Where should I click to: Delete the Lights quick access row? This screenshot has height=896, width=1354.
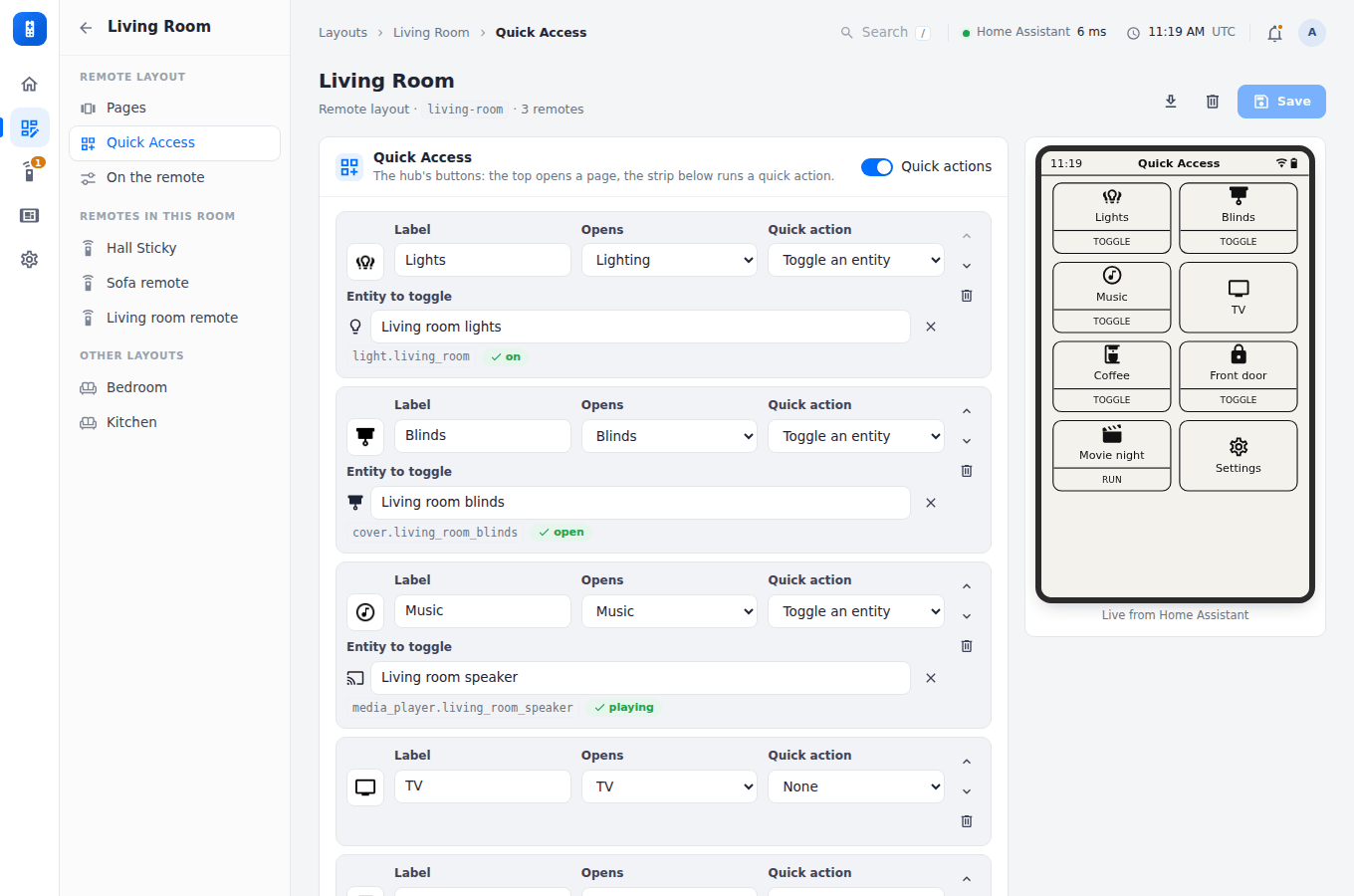click(x=967, y=296)
